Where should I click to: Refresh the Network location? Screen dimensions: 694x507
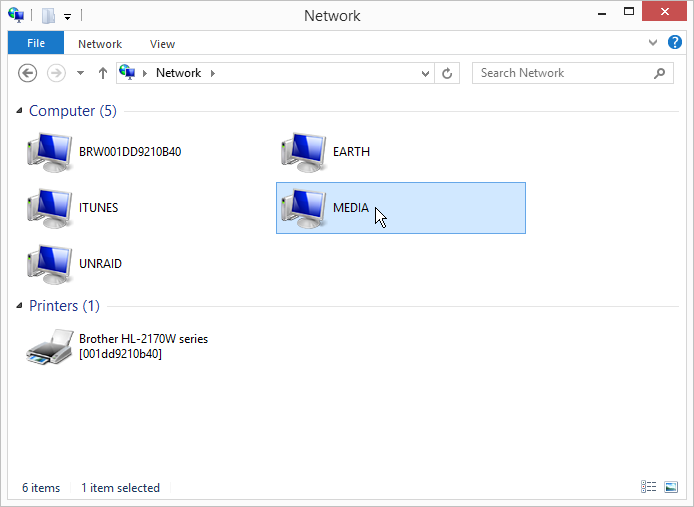447,73
